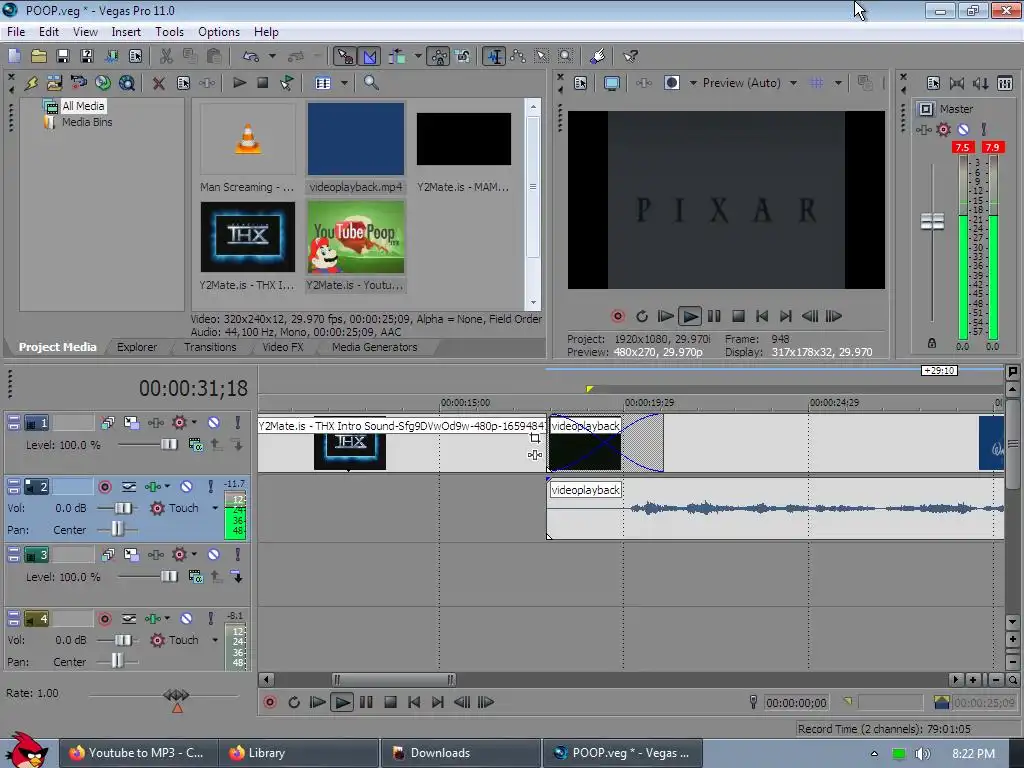
Task: Remove selected media with the red X icon
Action: click(158, 83)
